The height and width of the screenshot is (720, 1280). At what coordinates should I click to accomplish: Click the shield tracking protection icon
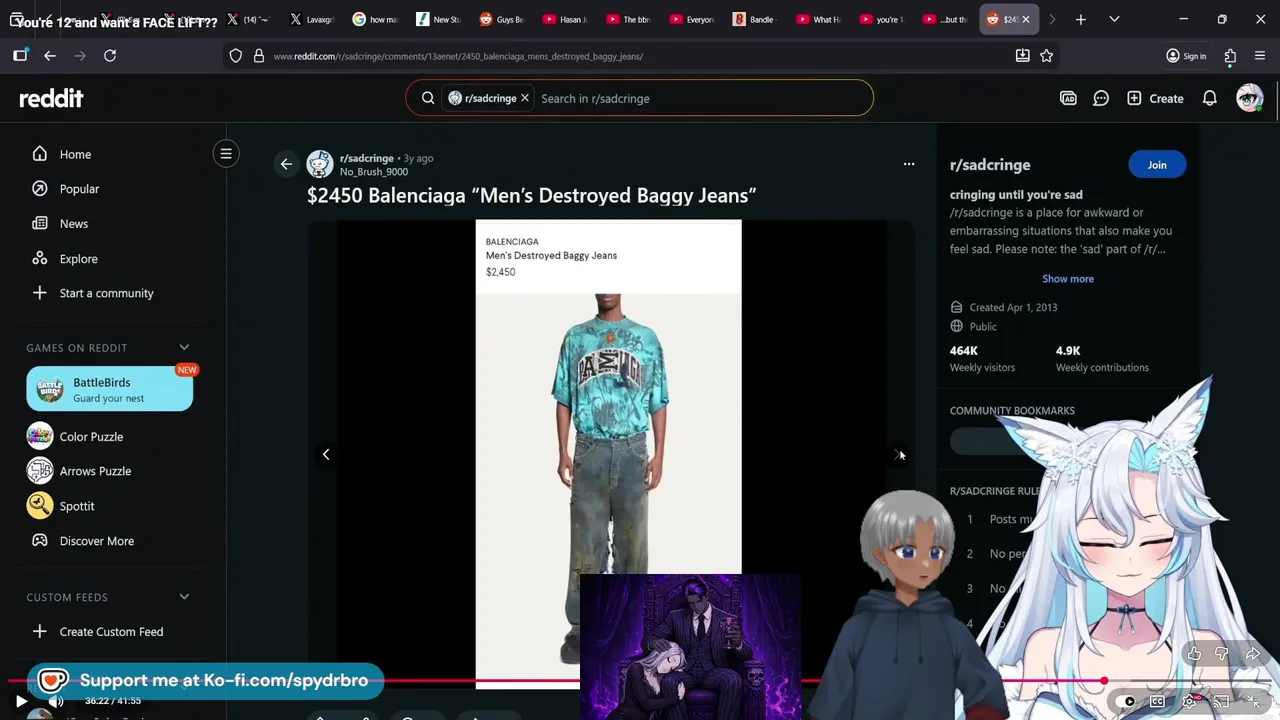click(236, 56)
